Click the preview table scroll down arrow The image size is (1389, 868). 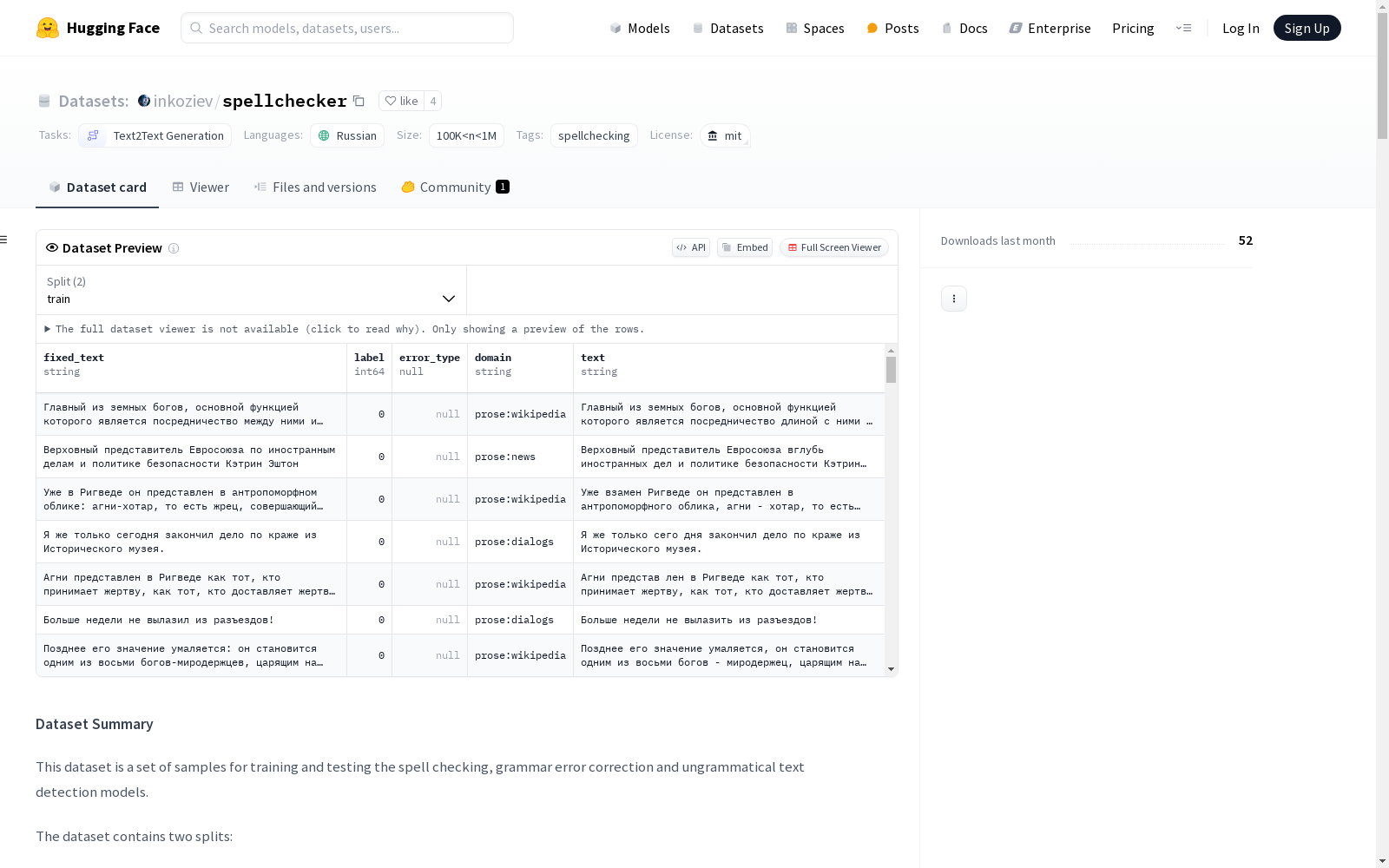[891, 669]
